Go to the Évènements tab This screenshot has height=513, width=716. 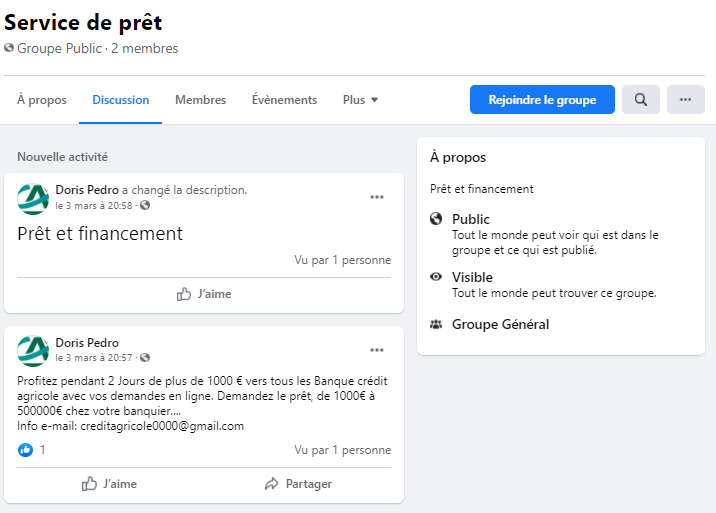[x=284, y=100]
